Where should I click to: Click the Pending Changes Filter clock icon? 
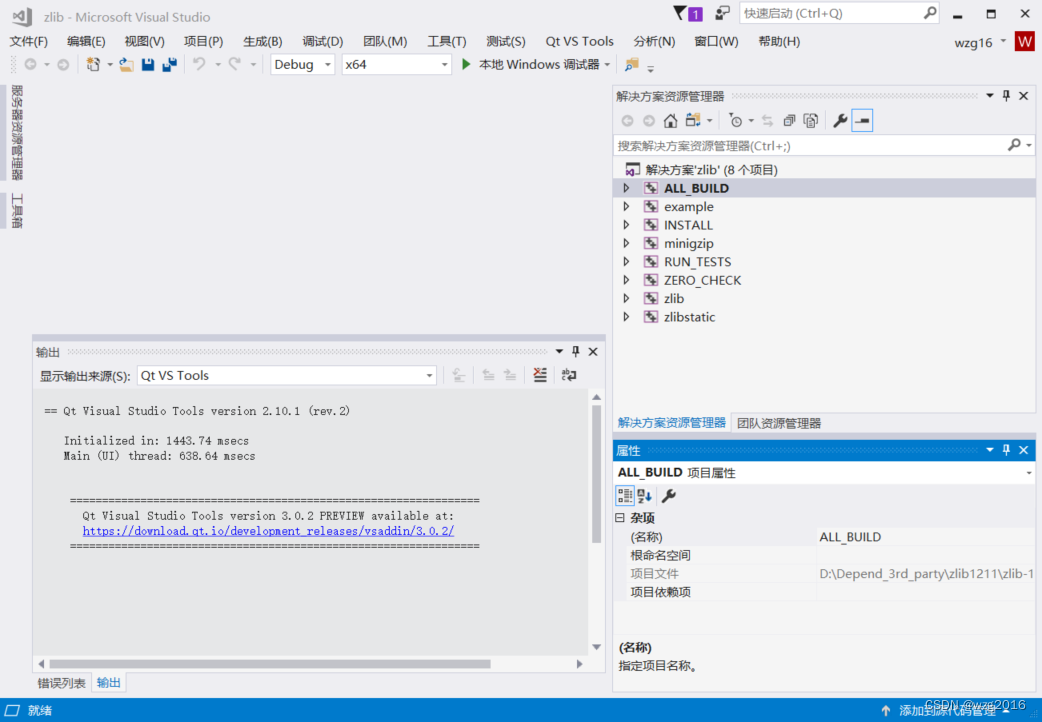[736, 120]
